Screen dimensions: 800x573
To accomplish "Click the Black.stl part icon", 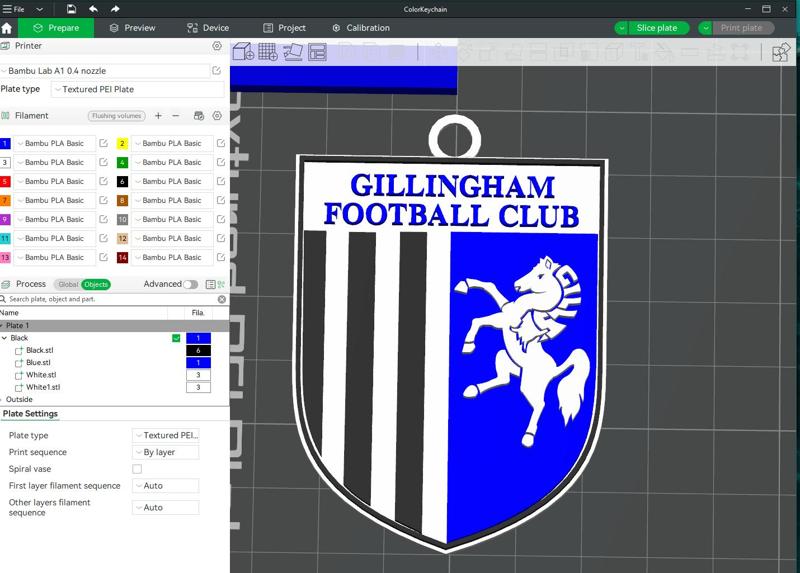I will click(19, 351).
